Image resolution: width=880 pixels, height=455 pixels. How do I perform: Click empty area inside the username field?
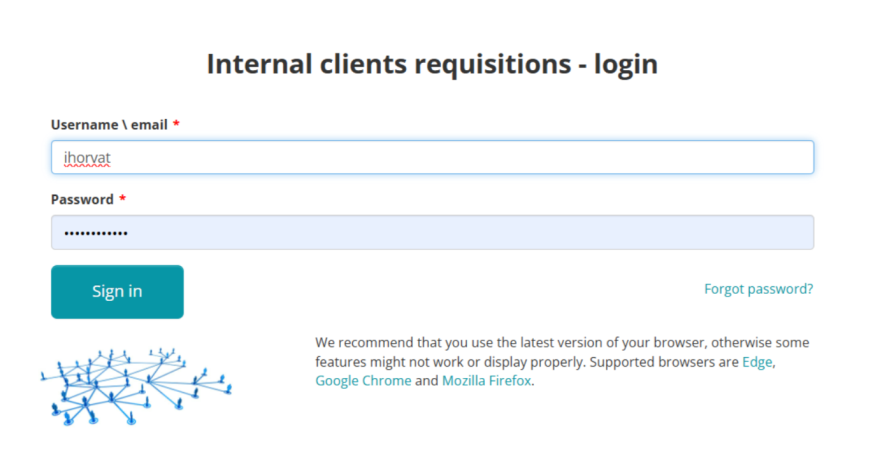[x=500, y=157]
